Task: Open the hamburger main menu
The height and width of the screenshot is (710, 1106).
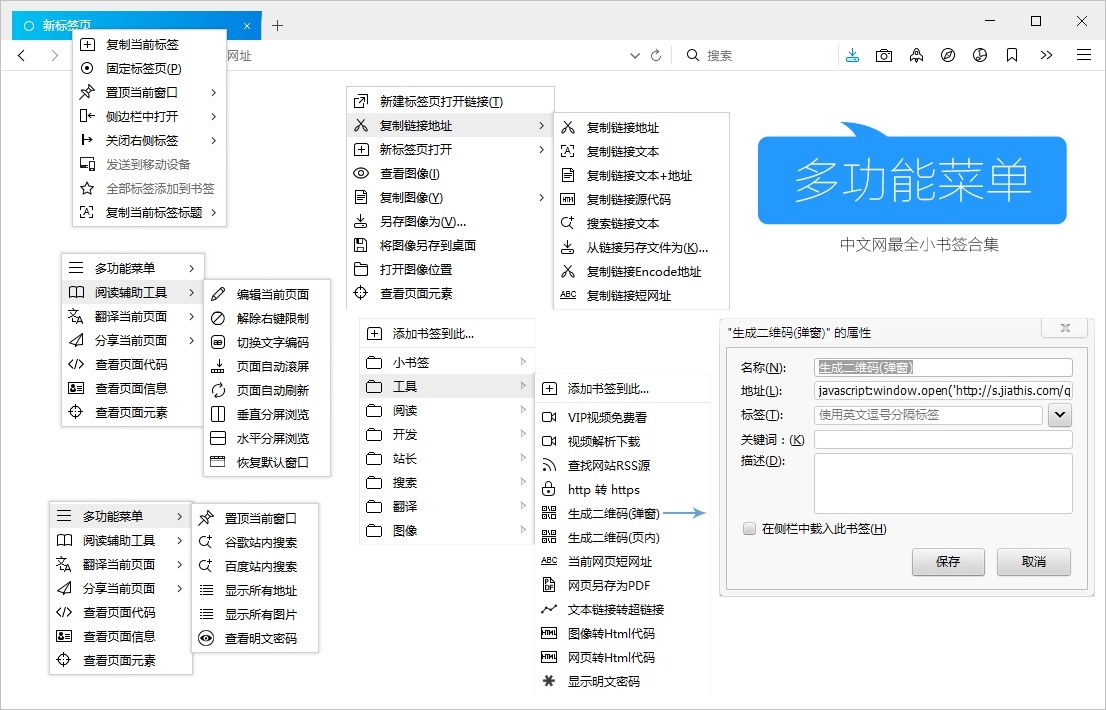Action: [x=1084, y=56]
